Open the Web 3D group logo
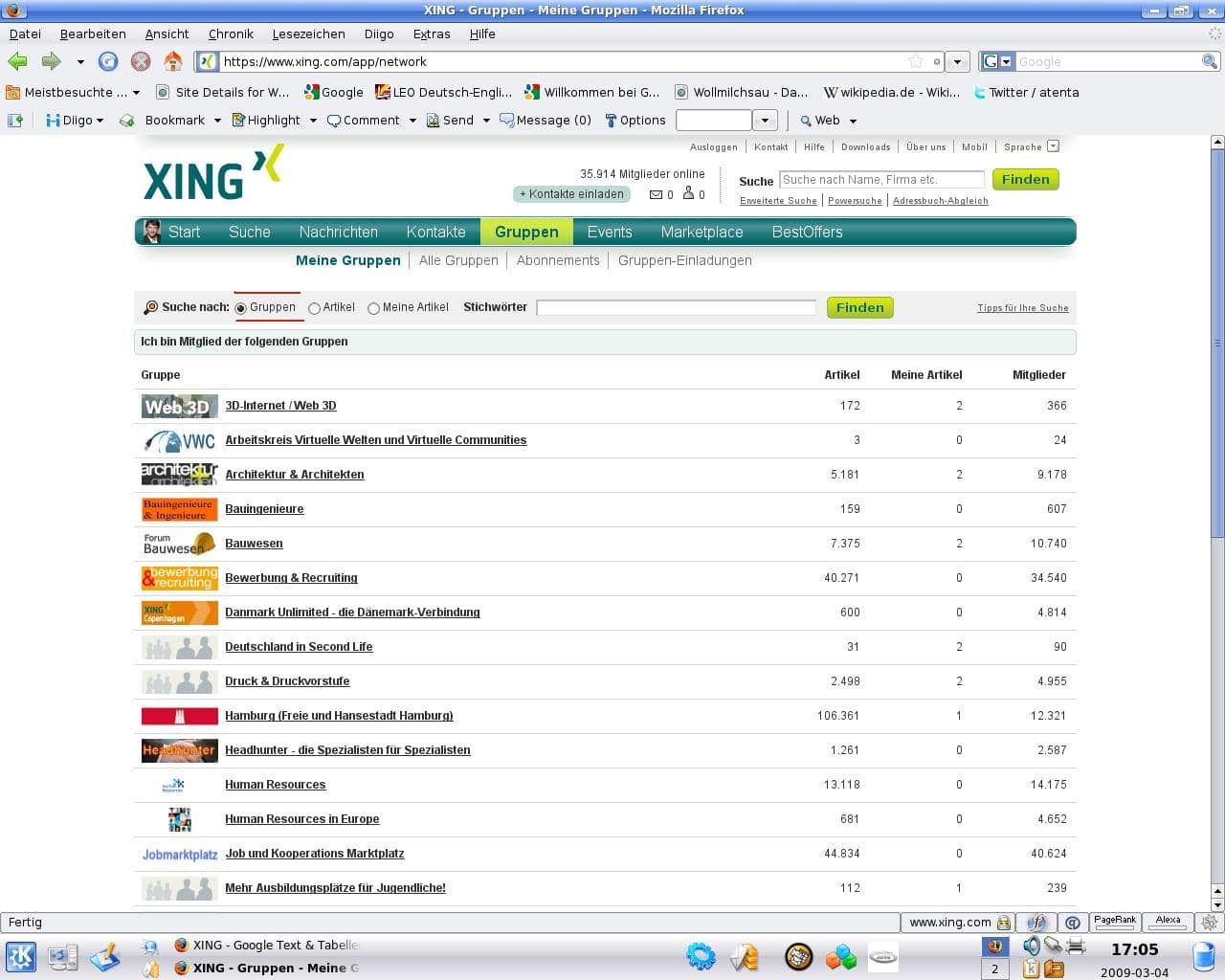This screenshot has width=1225, height=980. [179, 406]
